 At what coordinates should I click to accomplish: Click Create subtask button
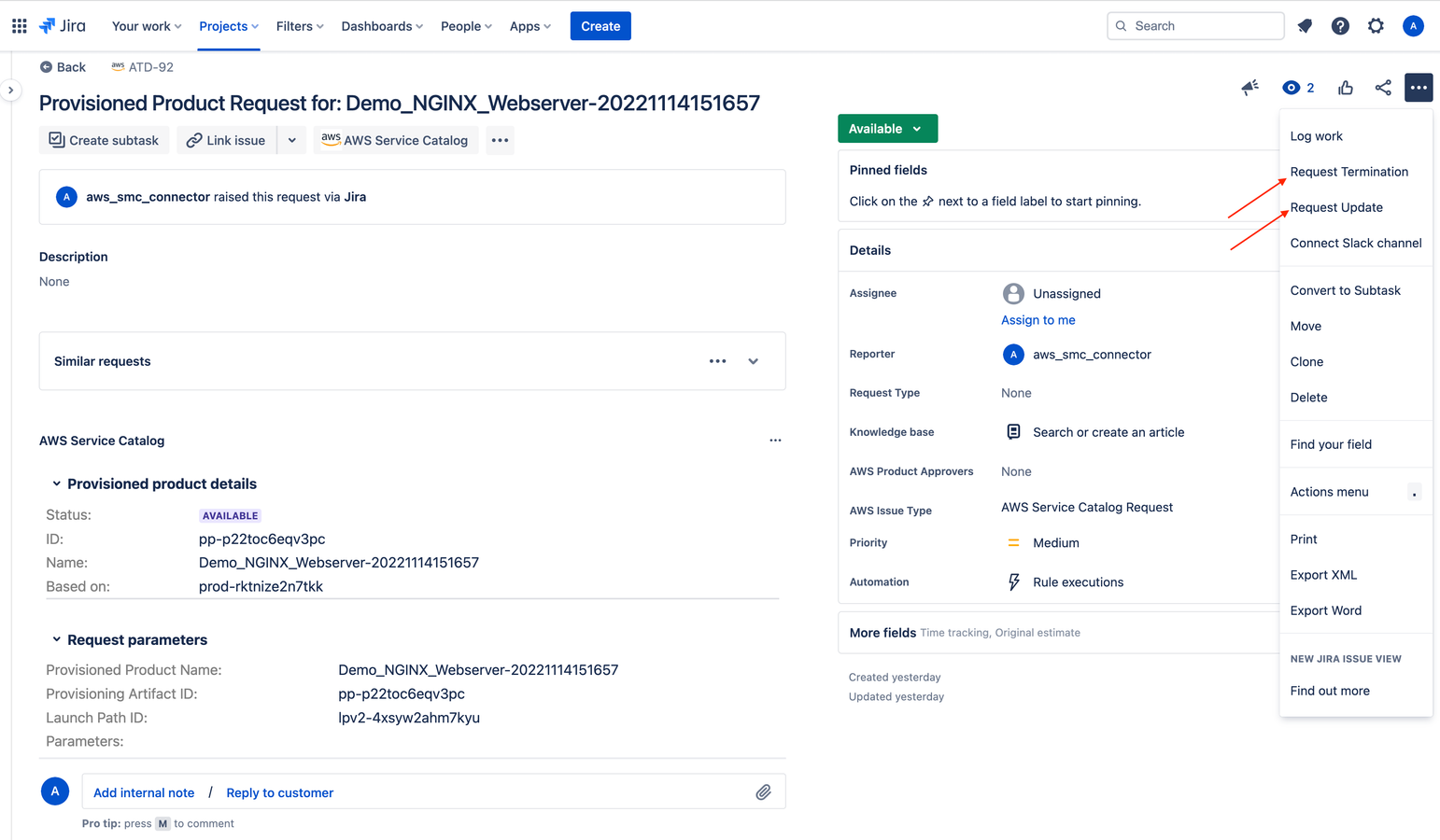pyautogui.click(x=105, y=140)
